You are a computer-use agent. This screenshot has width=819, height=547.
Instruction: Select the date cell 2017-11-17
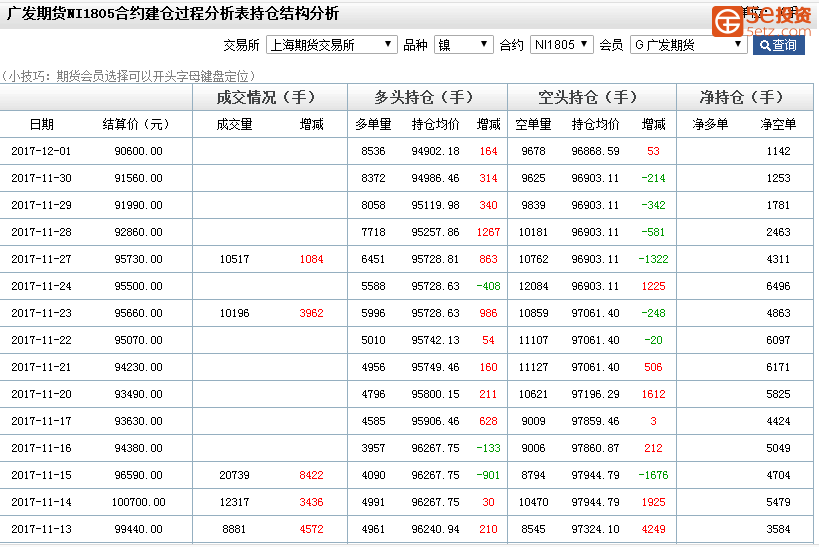(41, 421)
